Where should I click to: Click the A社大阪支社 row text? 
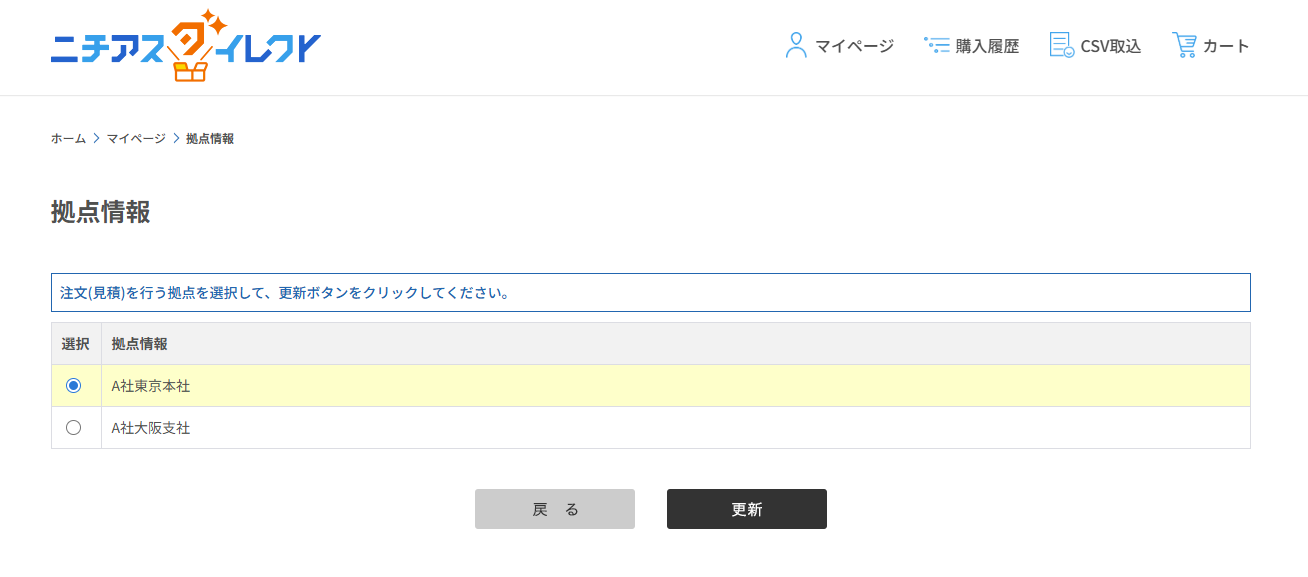pyautogui.click(x=151, y=428)
